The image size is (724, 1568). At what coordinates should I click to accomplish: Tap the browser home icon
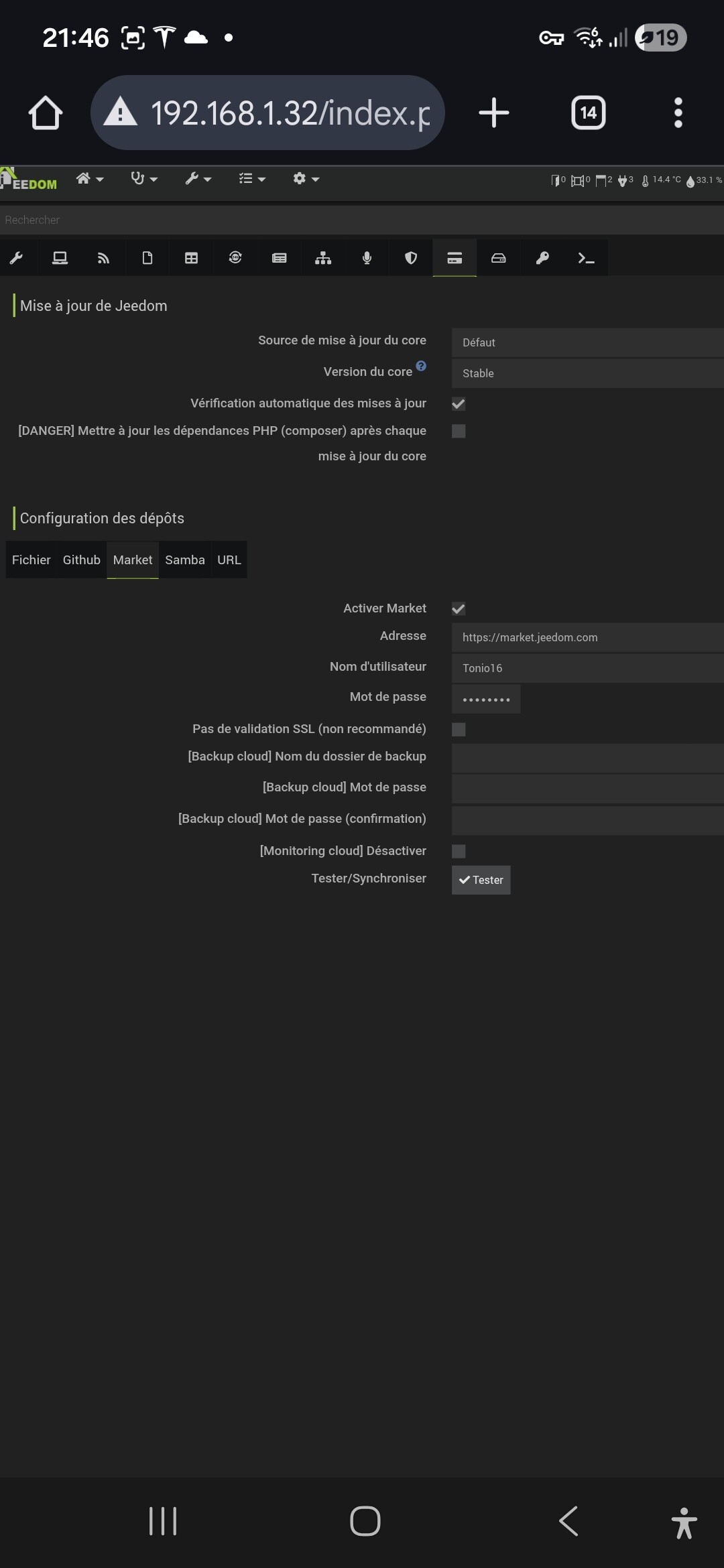point(46,113)
